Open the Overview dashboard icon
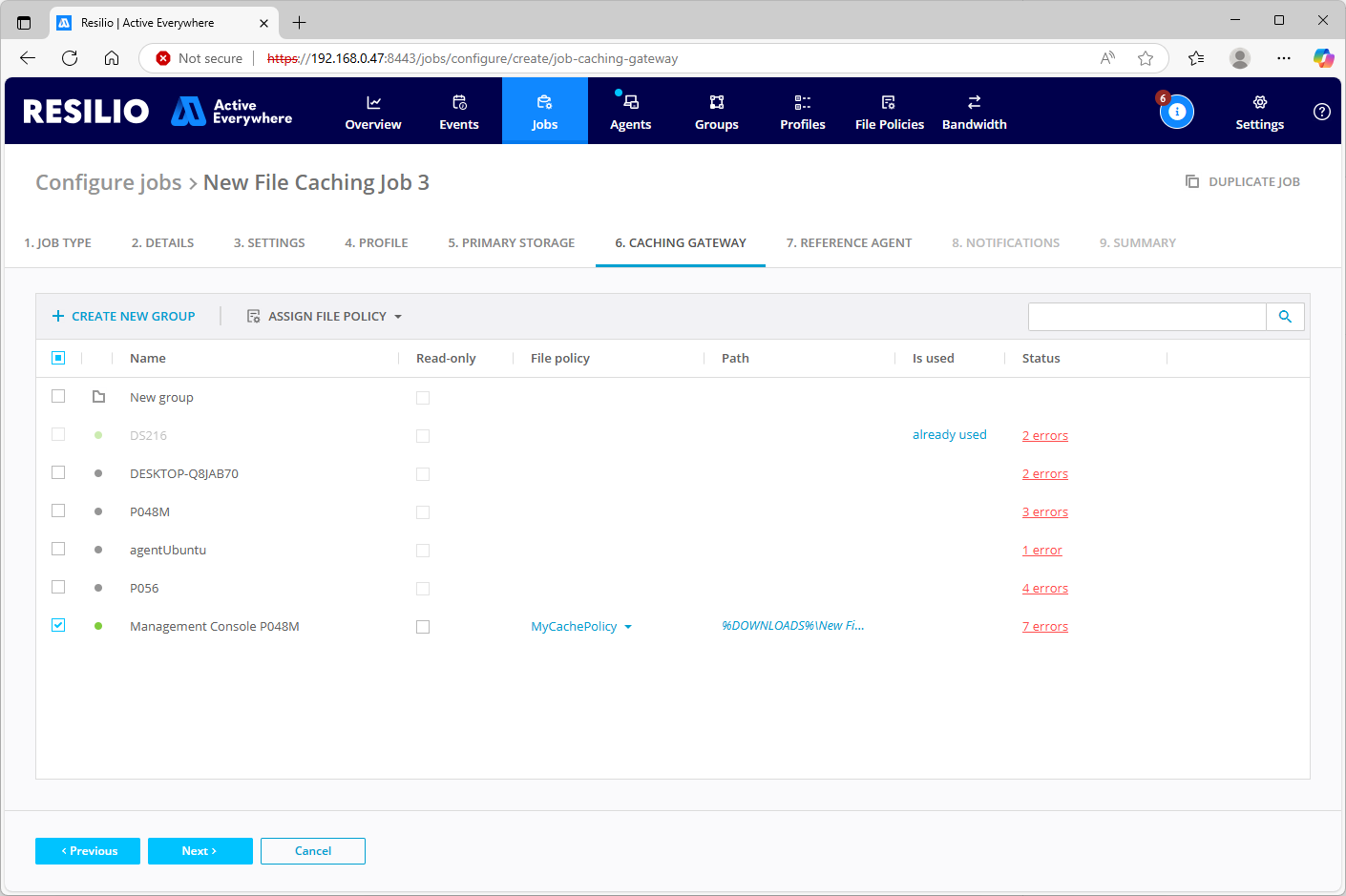The image size is (1346, 896). pyautogui.click(x=373, y=103)
